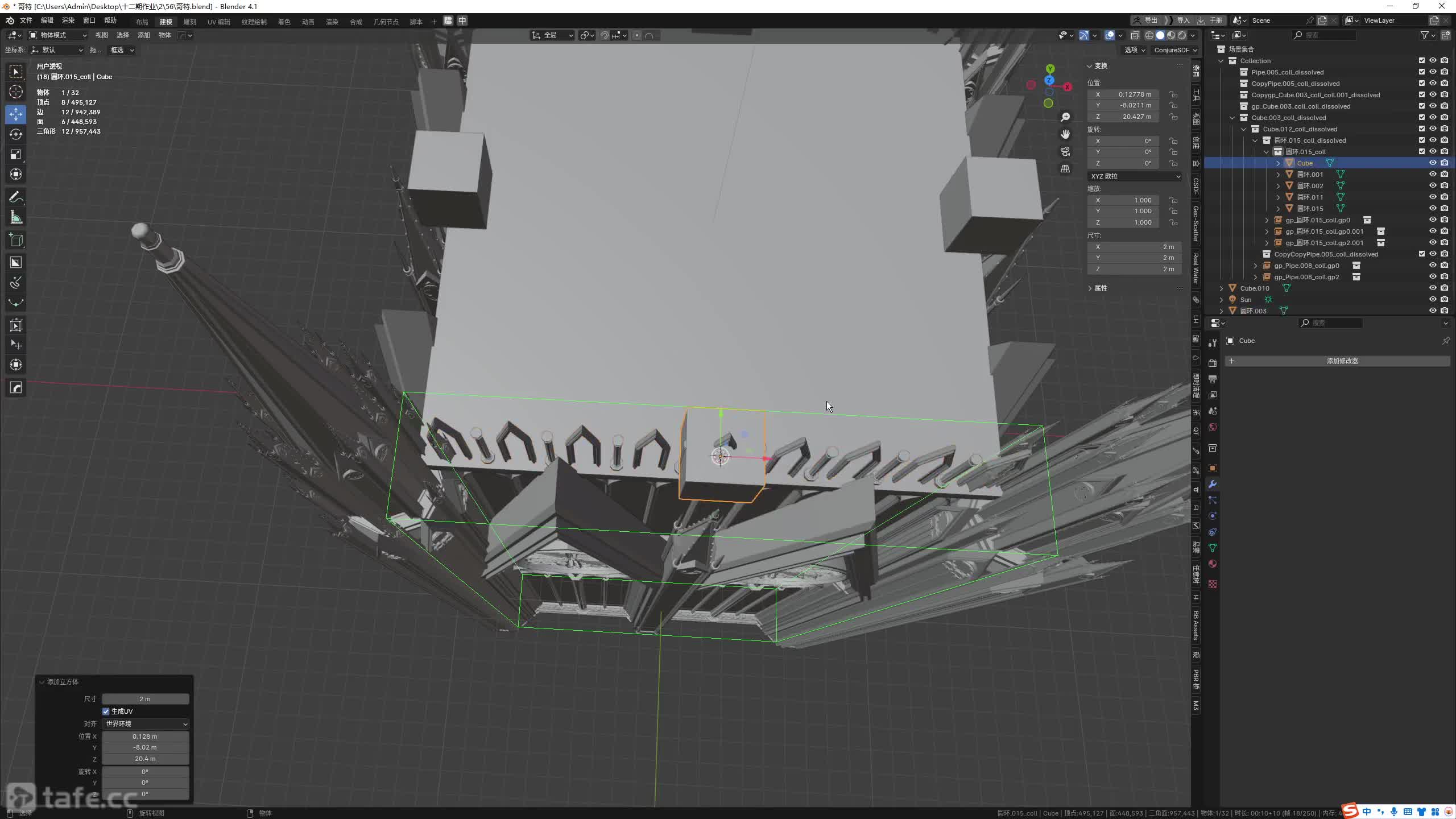
Task: Open the 物体模式 mode dropdown
Action: 58,35
